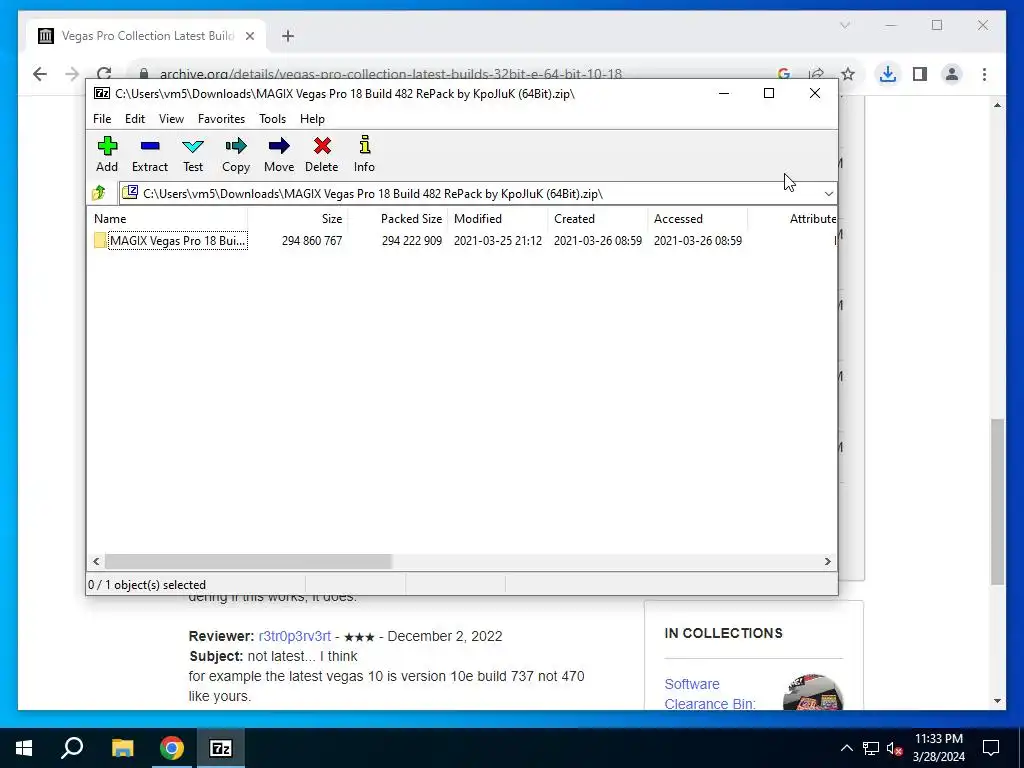This screenshot has height=768, width=1024.
Task: Click the Copy toolbar icon
Action: click(236, 154)
